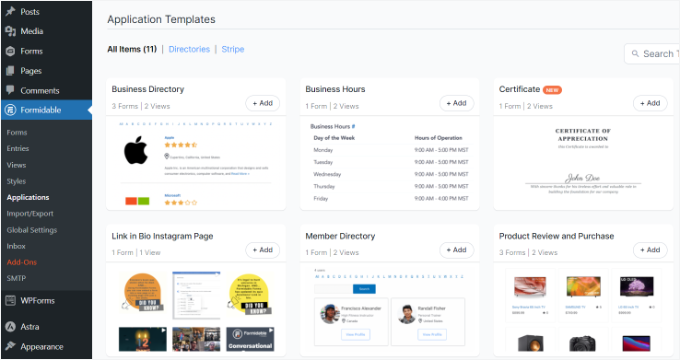This screenshot has height=360, width=680.
Task: Open the Add-Ons submenu
Action: [x=22, y=262]
